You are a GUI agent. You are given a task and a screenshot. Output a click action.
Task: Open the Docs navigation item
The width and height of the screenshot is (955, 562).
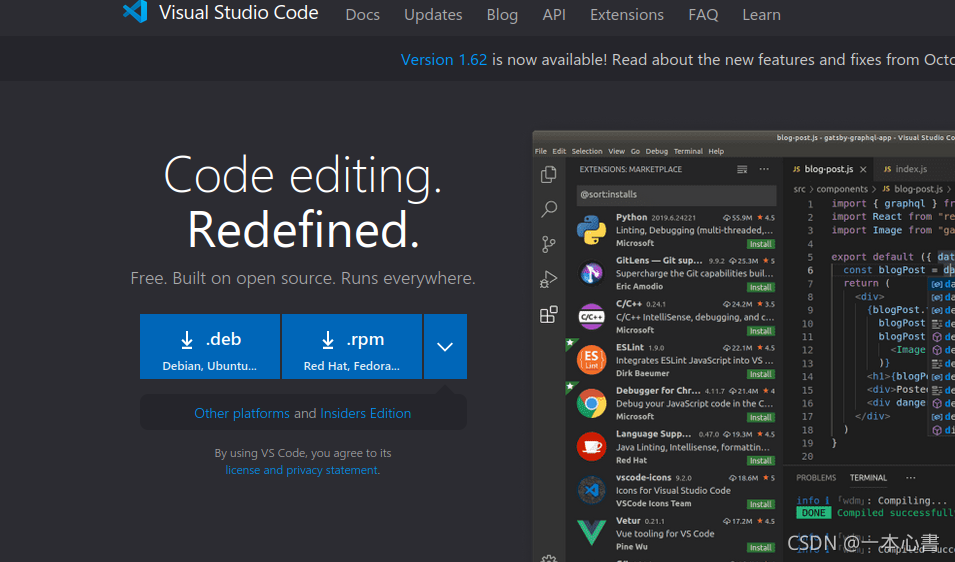click(362, 15)
